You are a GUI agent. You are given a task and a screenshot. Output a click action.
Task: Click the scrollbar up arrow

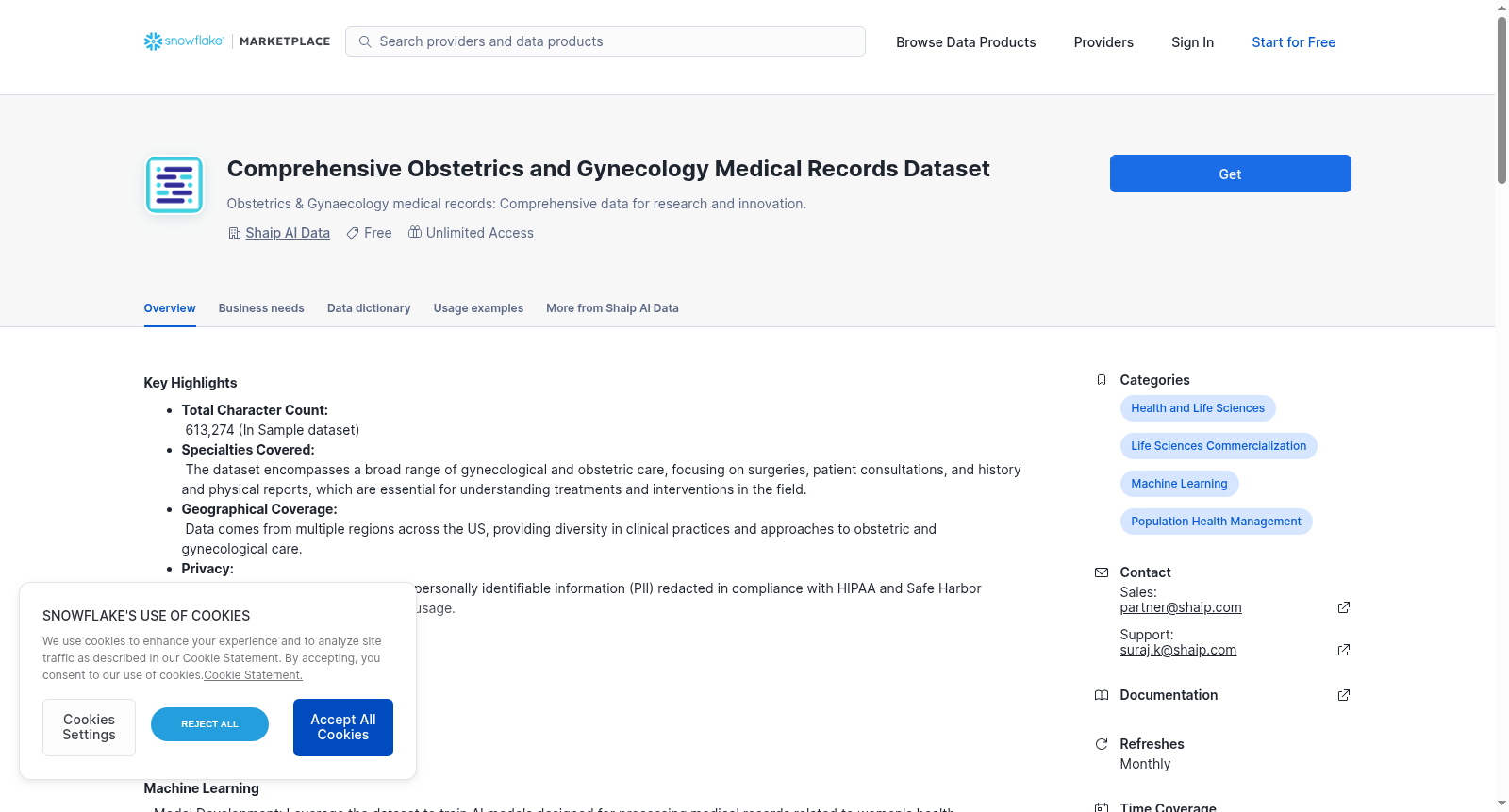pyautogui.click(x=1501, y=8)
